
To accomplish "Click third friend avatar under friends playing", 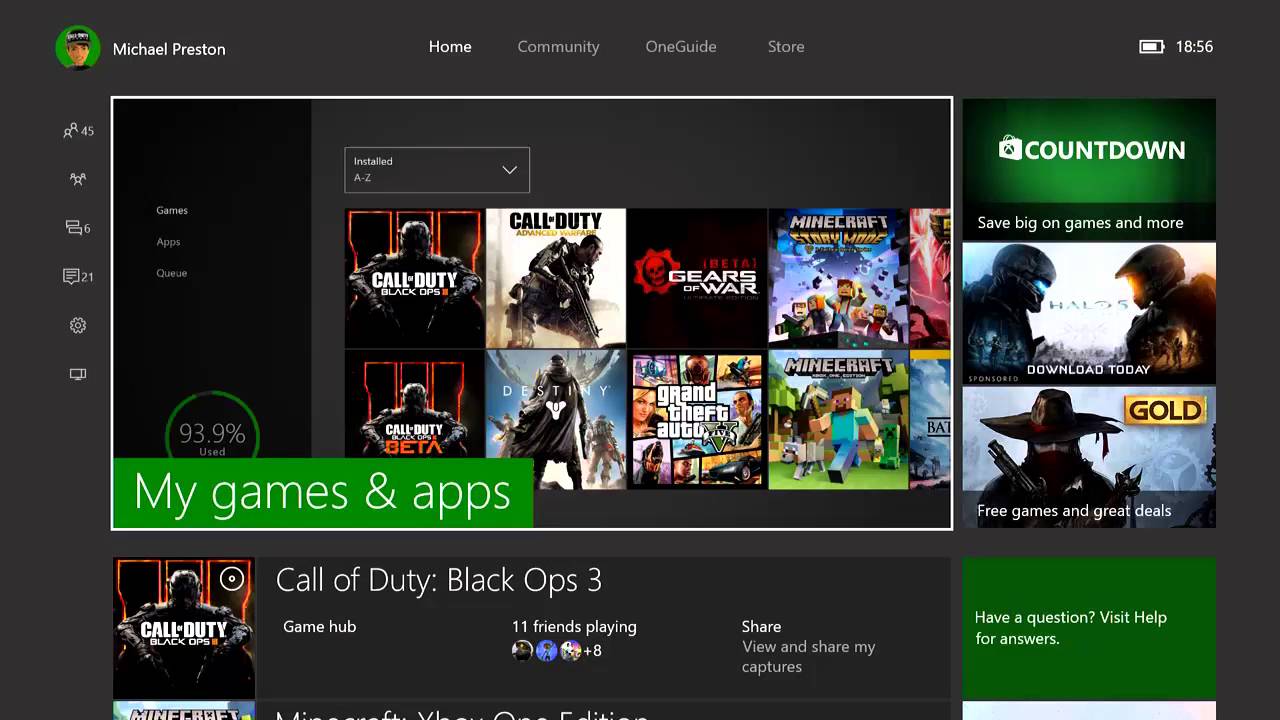I will pos(570,651).
